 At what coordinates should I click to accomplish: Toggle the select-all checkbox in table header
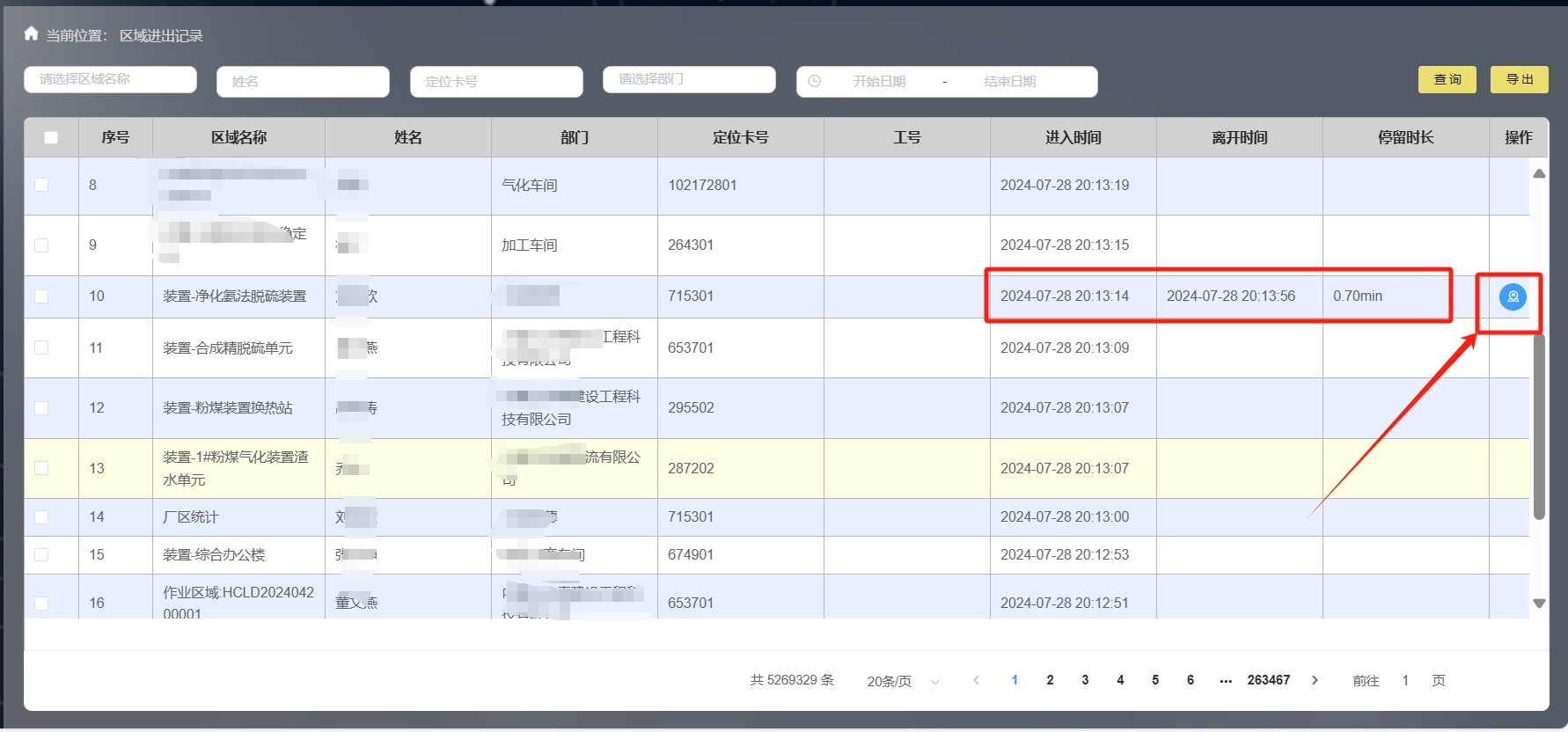click(x=51, y=137)
